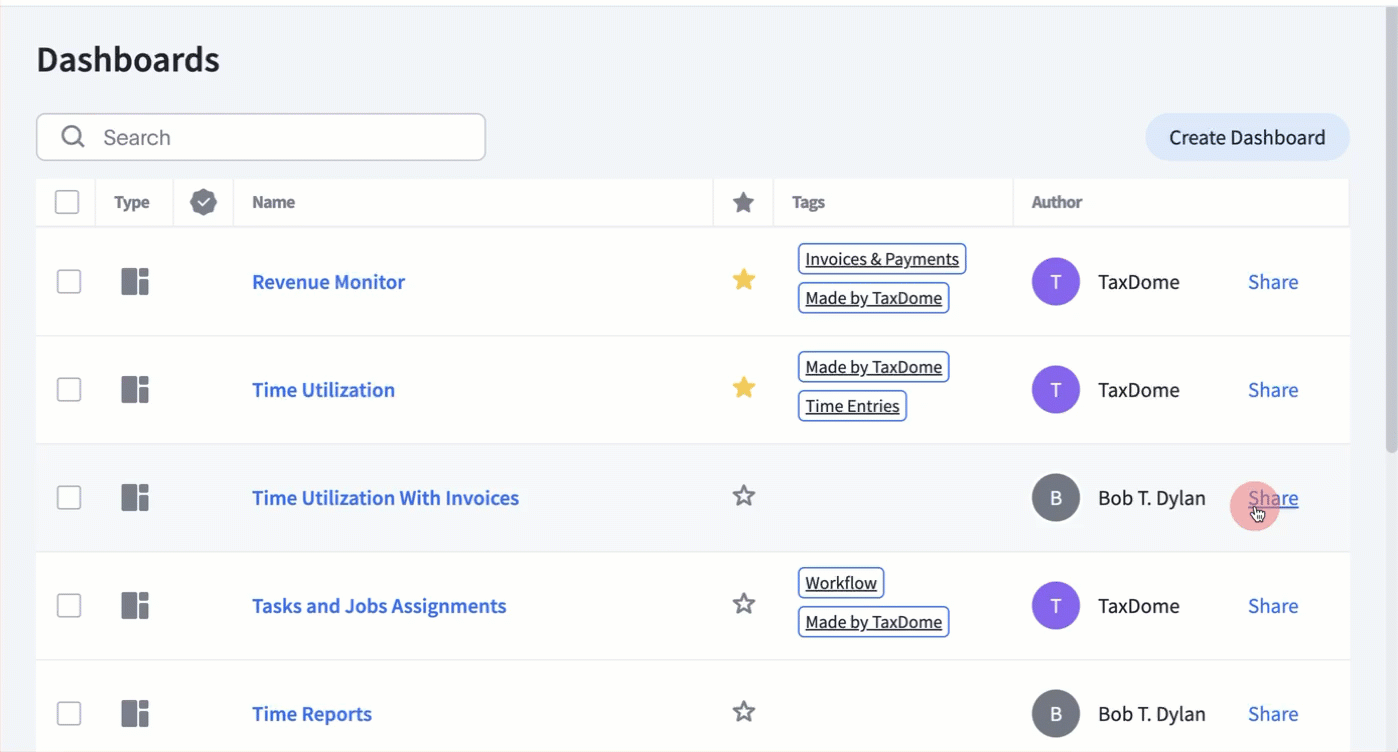
Task: Share the Time Utilization With Invoices dashboard
Action: pyautogui.click(x=1272, y=498)
